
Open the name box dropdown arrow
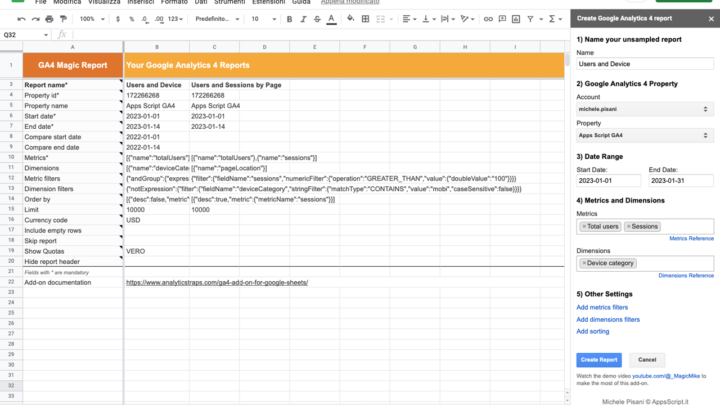pos(46,35)
